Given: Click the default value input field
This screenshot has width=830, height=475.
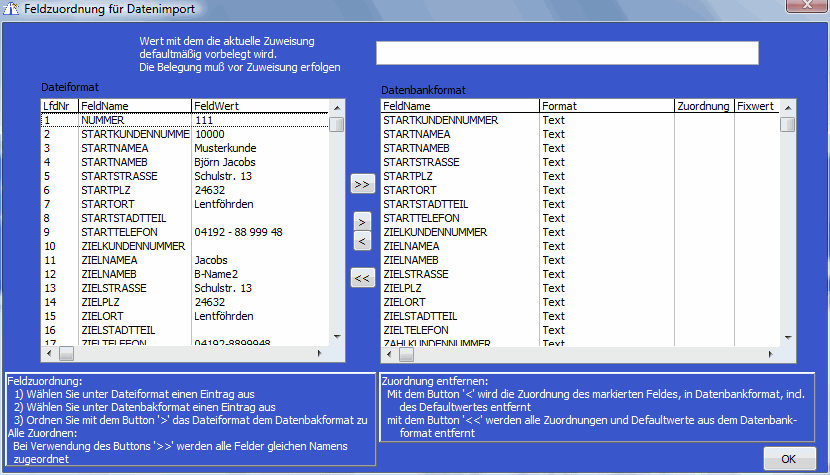Looking at the screenshot, I should (567, 53).
